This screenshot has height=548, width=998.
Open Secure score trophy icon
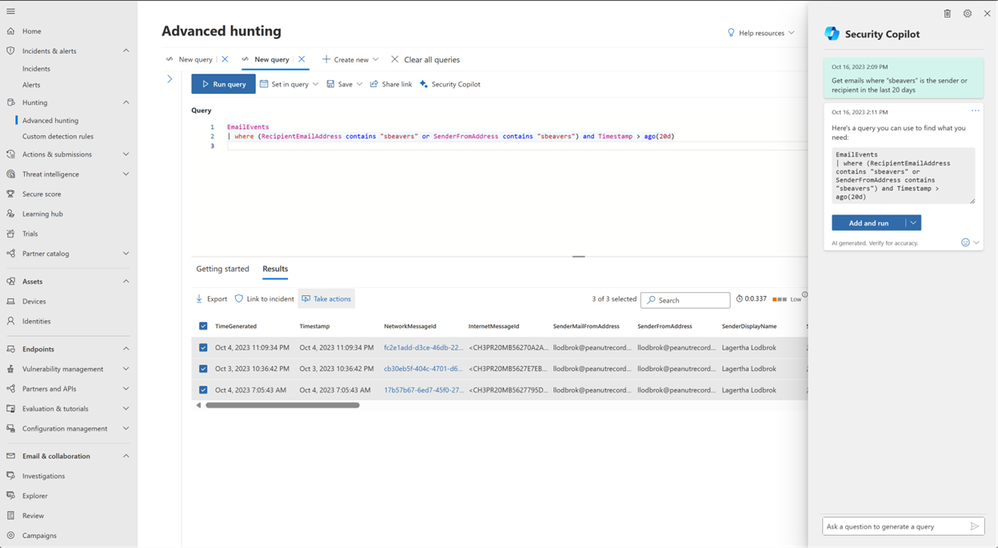(x=10, y=194)
